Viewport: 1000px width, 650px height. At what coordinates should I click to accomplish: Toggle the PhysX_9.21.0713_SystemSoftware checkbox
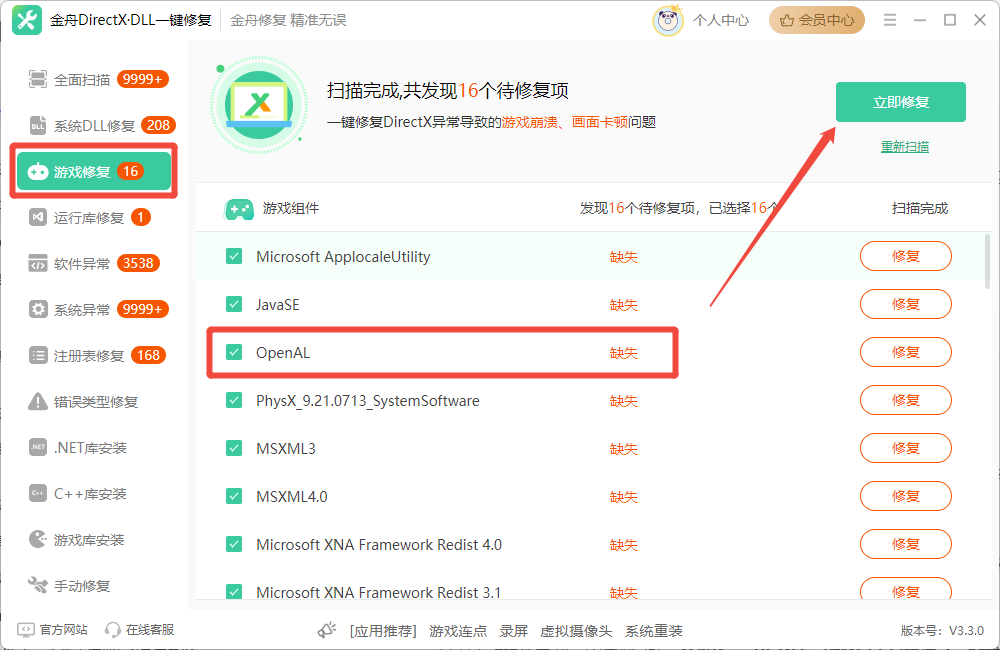[234, 400]
